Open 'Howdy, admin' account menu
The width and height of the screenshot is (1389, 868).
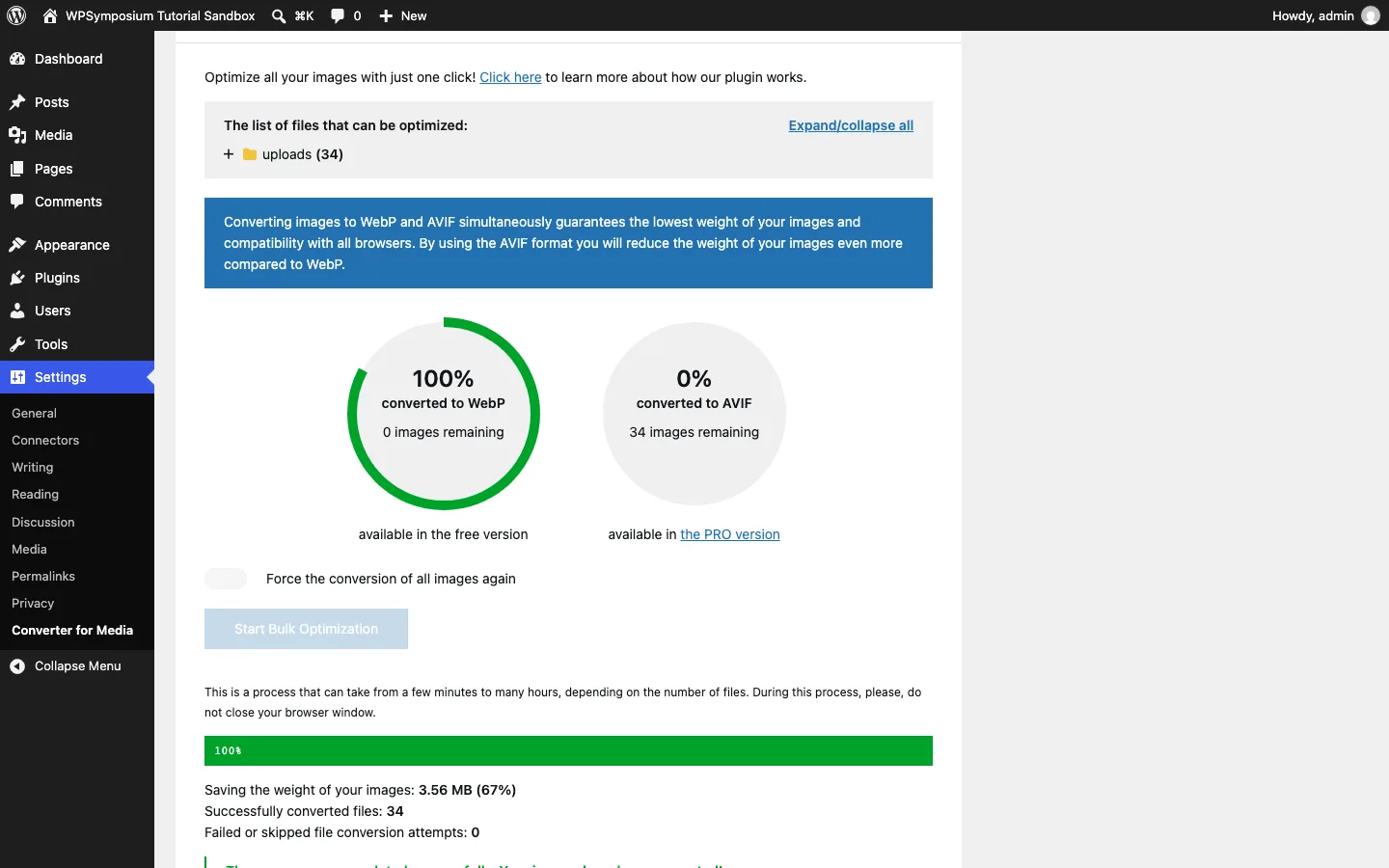point(1326,15)
